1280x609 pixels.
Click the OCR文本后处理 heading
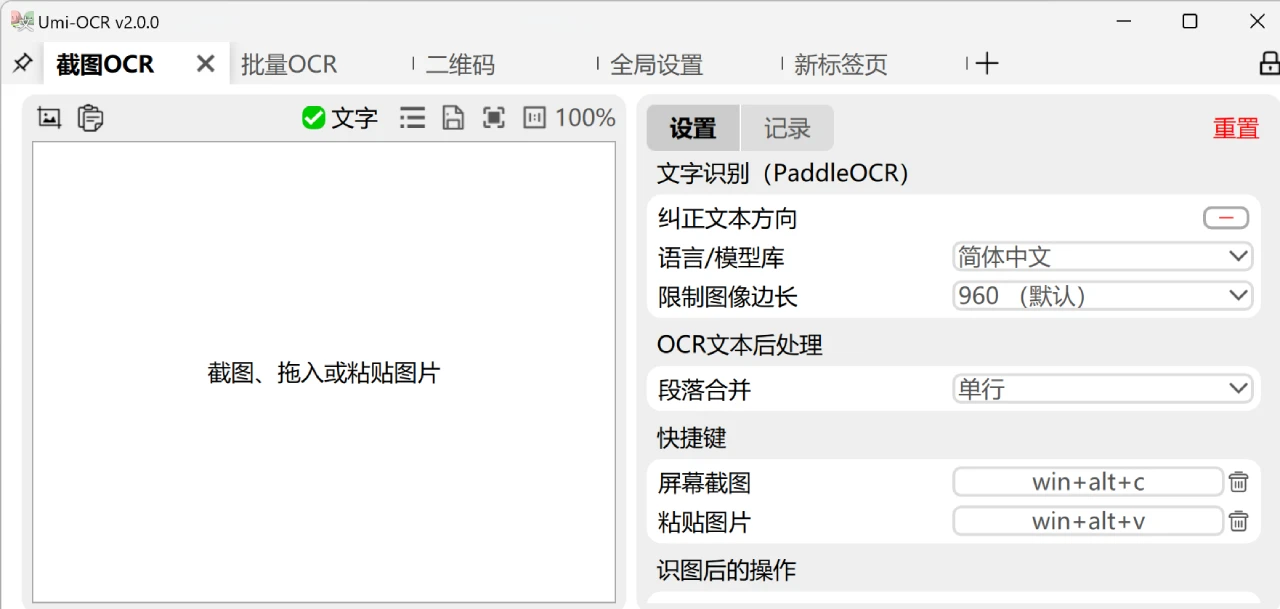[740, 345]
